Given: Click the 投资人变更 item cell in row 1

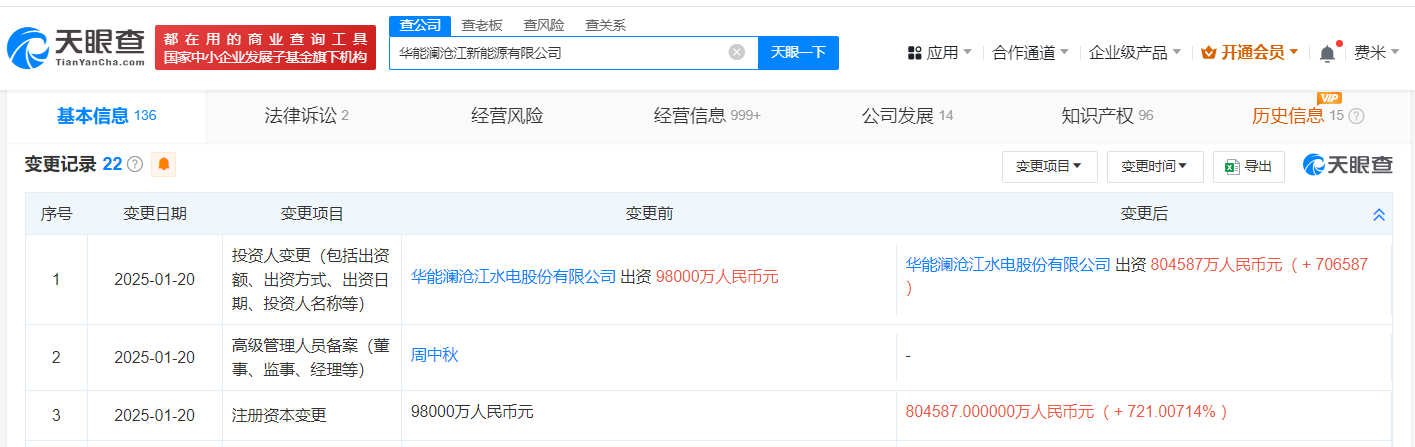Looking at the screenshot, I should pyautogui.click(x=311, y=279).
